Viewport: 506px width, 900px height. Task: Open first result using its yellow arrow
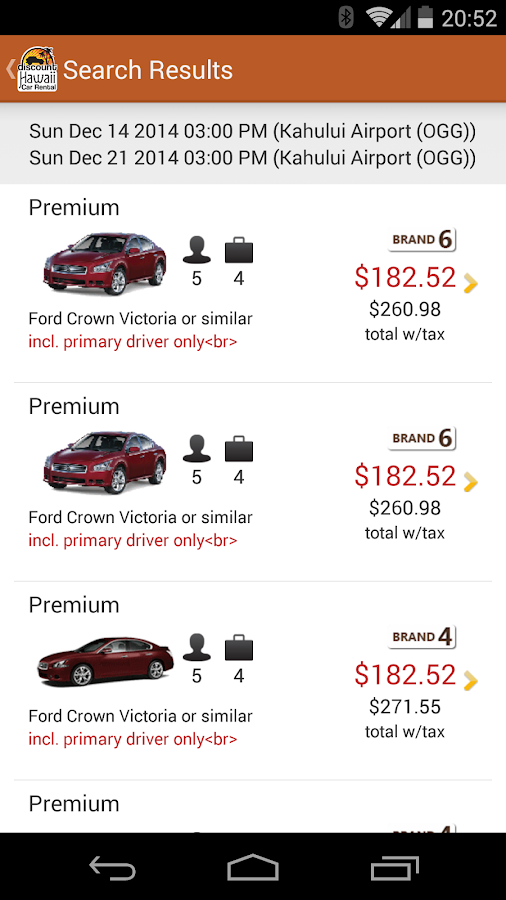tap(470, 284)
